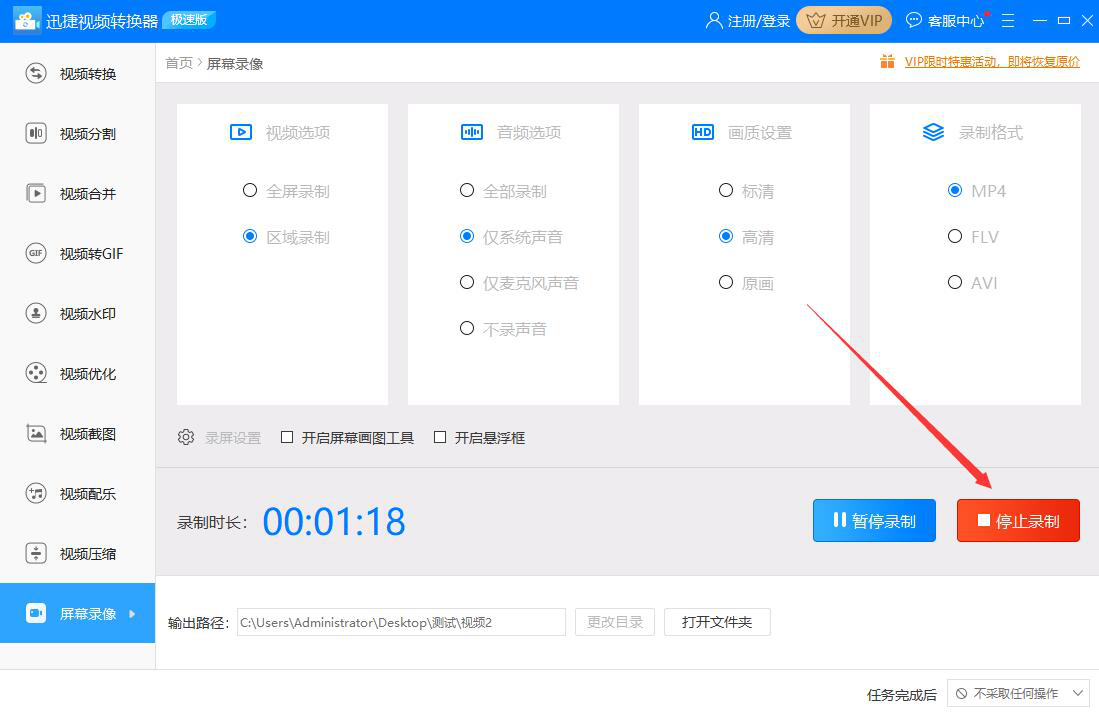Enable 开启悬浮框 checkbox
Viewport: 1099px width, 715px height.
[440, 437]
